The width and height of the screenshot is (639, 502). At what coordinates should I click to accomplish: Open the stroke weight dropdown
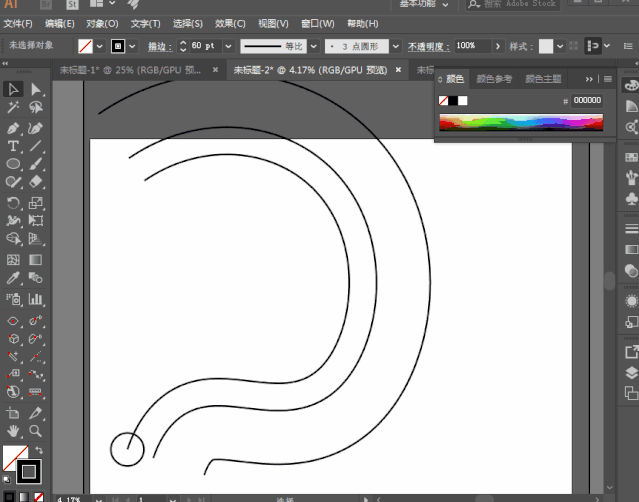tap(228, 46)
